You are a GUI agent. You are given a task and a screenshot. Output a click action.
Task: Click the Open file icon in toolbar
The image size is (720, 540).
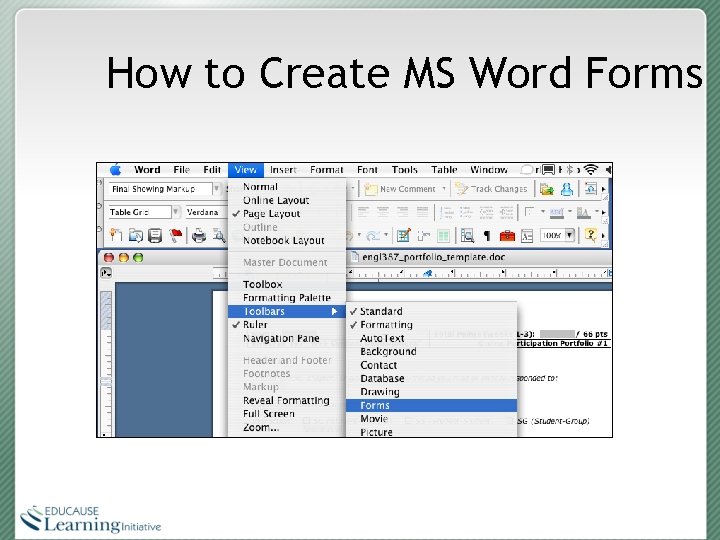pos(135,235)
